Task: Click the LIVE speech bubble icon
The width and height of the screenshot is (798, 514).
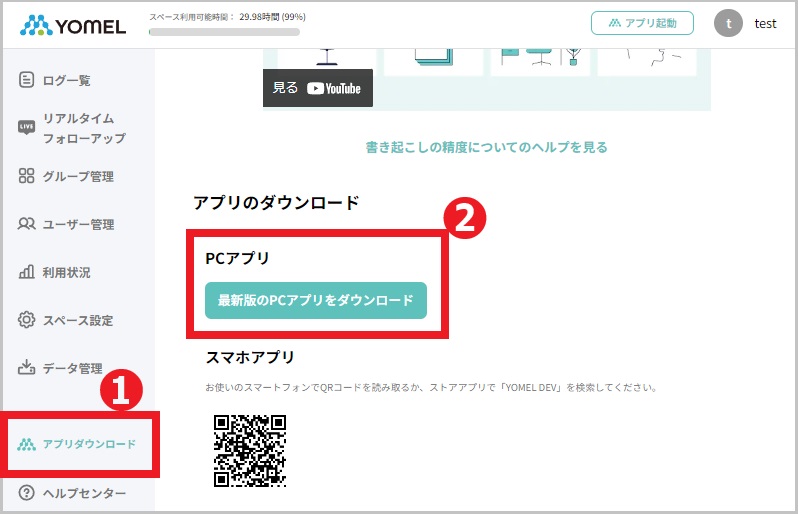Action: [26, 127]
